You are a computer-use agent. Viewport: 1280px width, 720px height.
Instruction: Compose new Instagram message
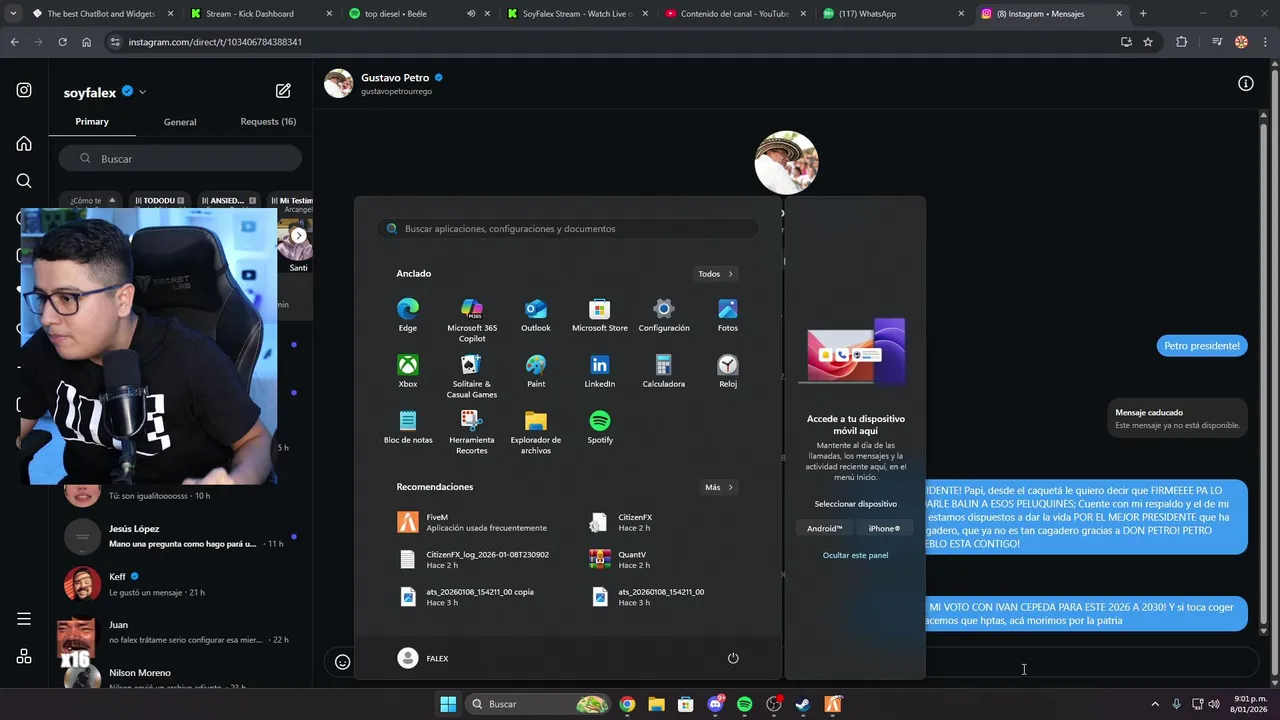283,91
